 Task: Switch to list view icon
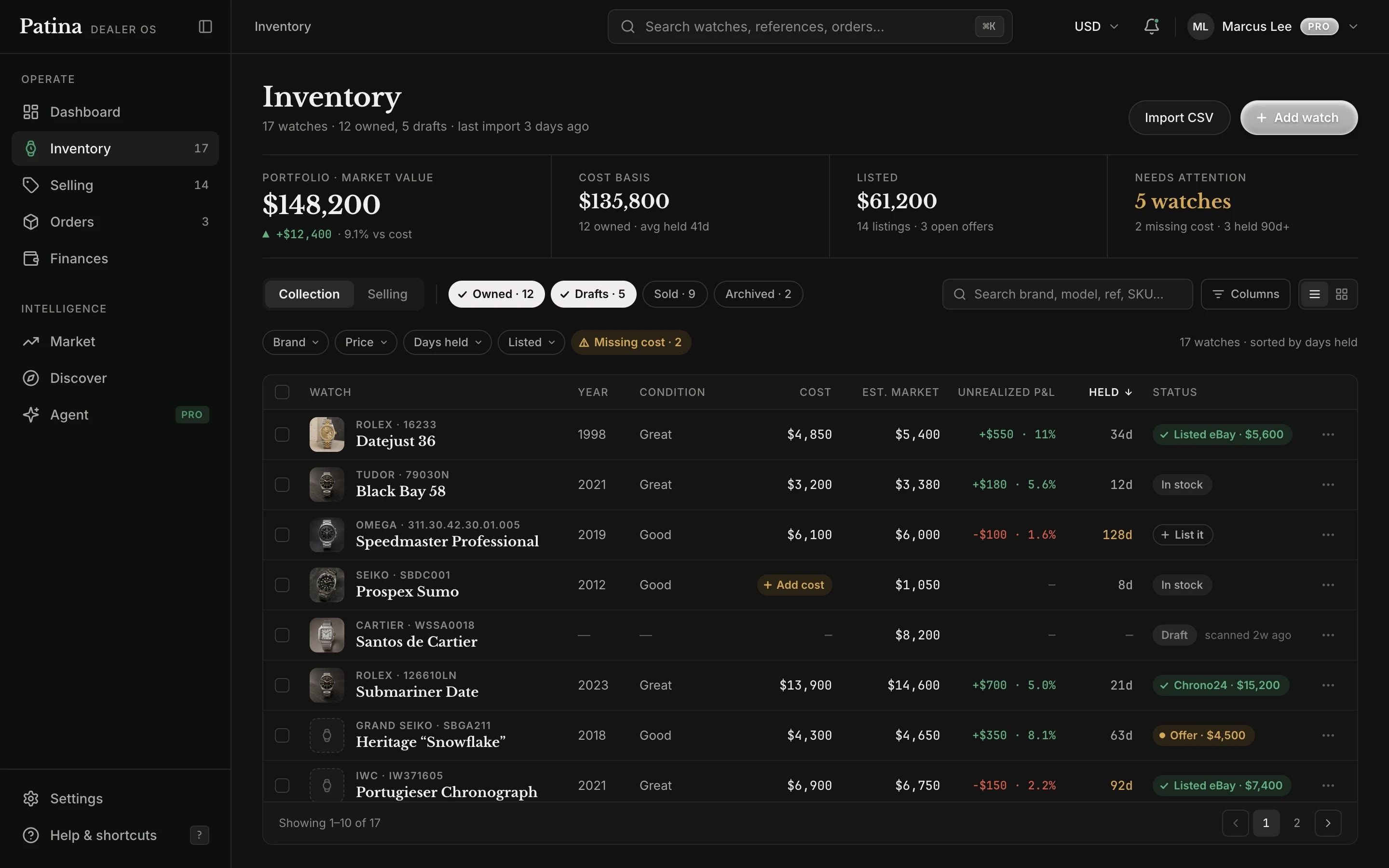[x=1314, y=294]
